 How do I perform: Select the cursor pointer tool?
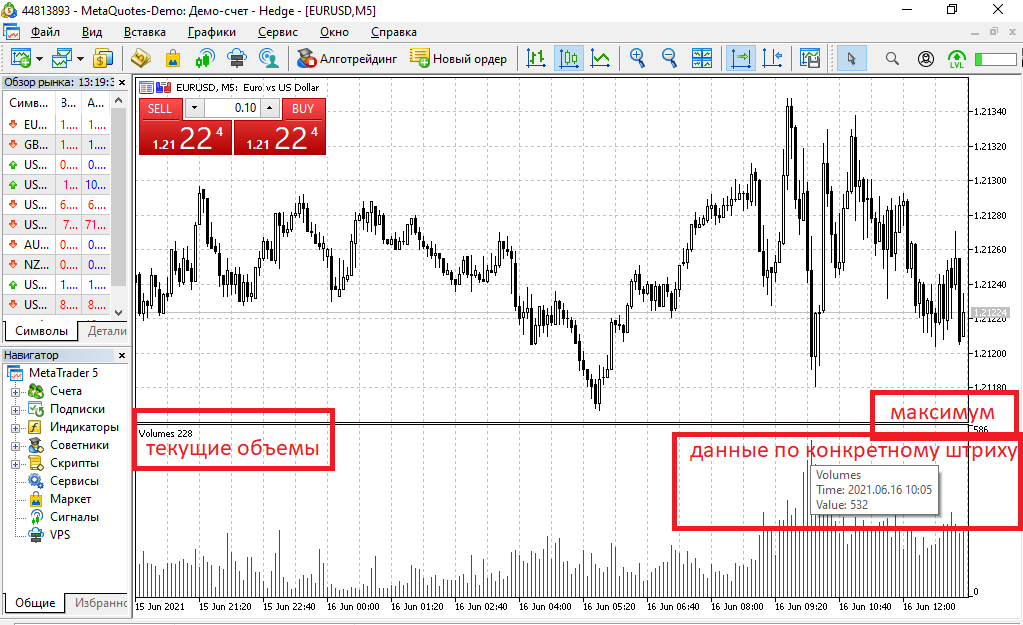pos(851,58)
